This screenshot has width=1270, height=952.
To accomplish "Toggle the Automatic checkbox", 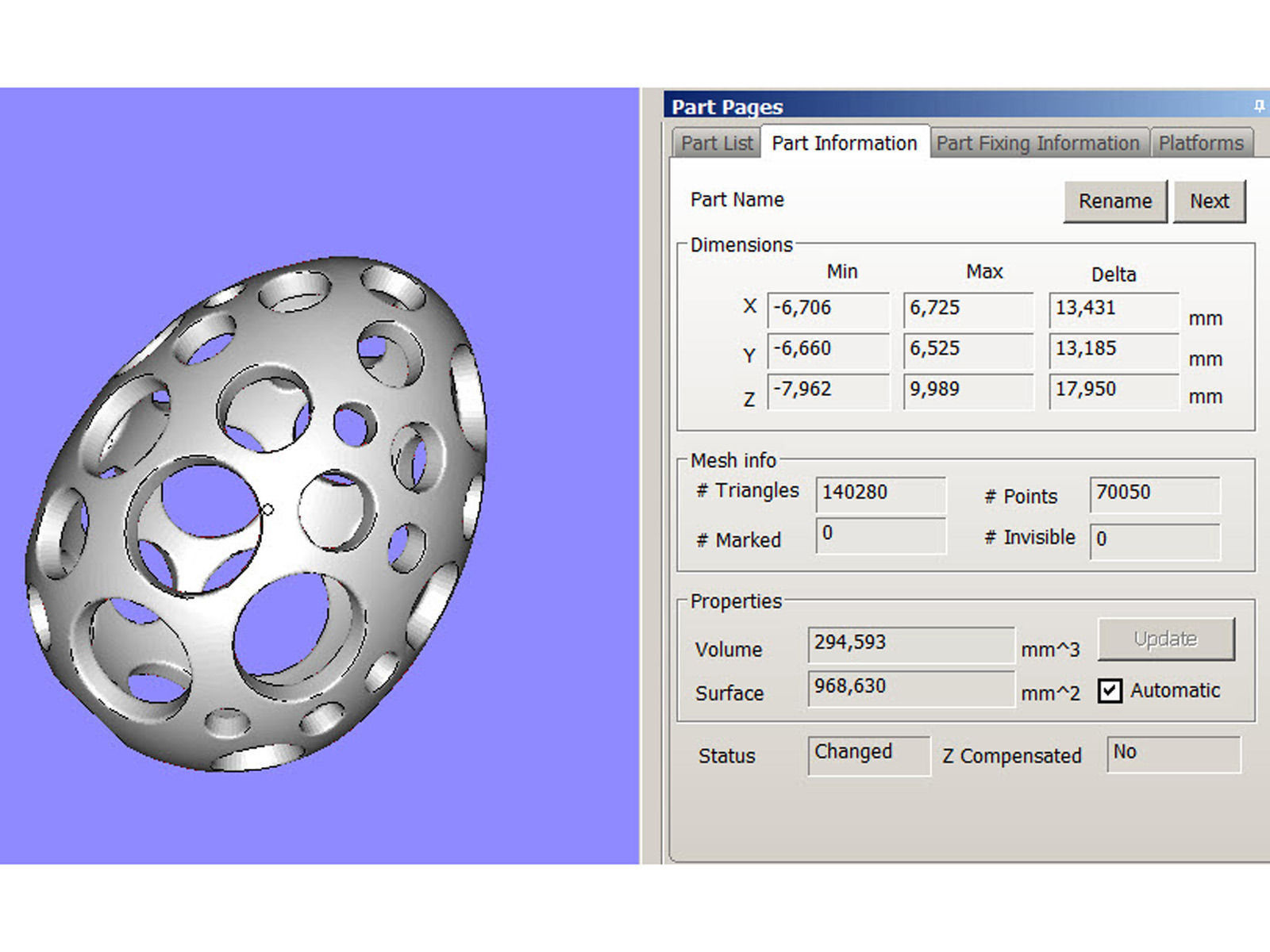I will (x=1110, y=691).
